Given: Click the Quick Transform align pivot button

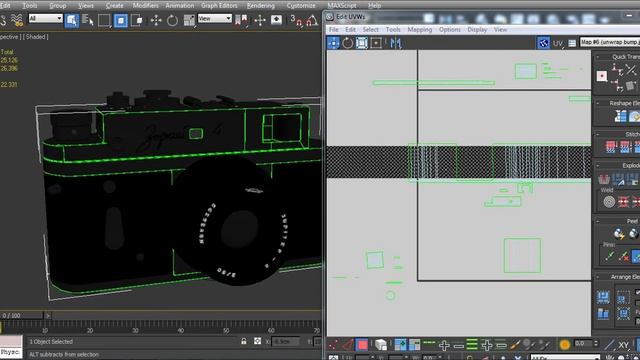Looking at the screenshot, I should tap(602, 76).
